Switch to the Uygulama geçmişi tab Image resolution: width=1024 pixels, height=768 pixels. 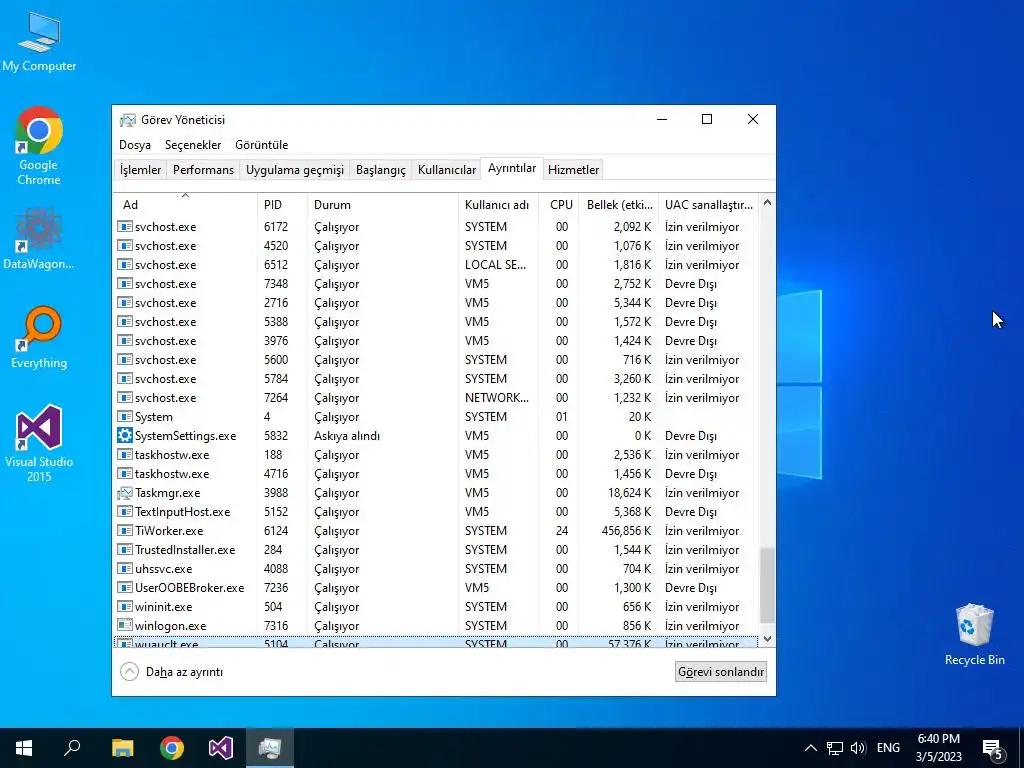click(295, 170)
